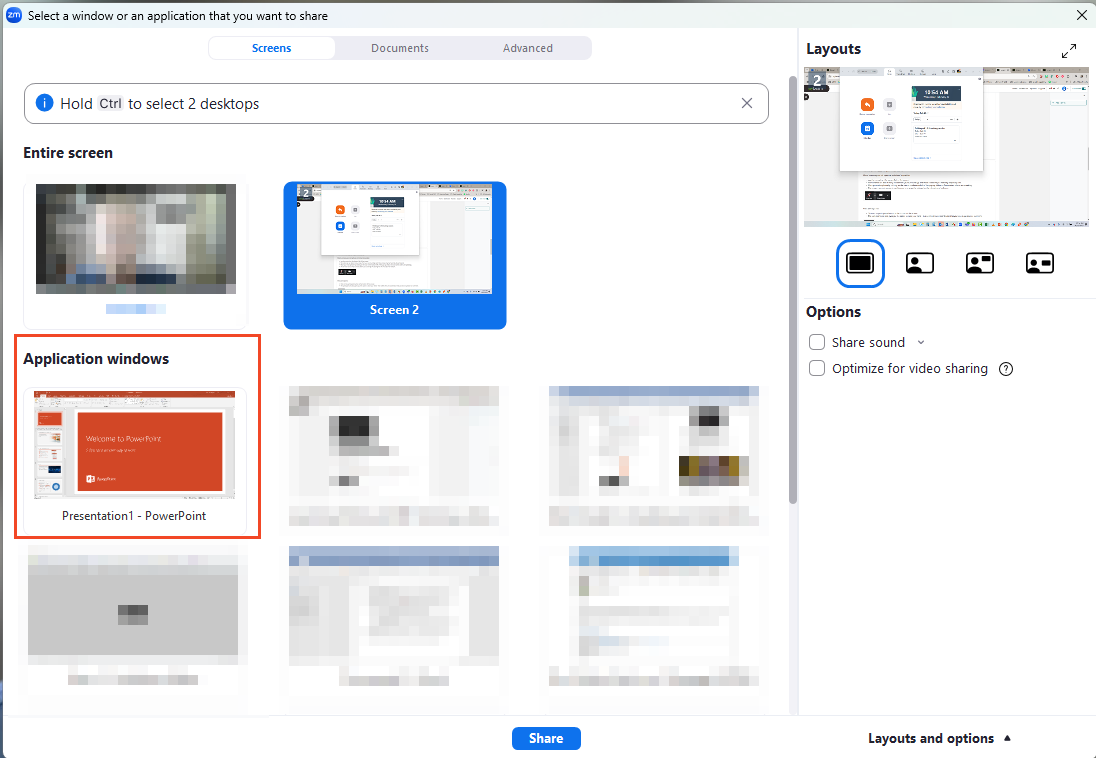Image resolution: width=1096 pixels, height=758 pixels.
Task: Click the Presentation1 - PowerPoint label
Action: pos(134,516)
